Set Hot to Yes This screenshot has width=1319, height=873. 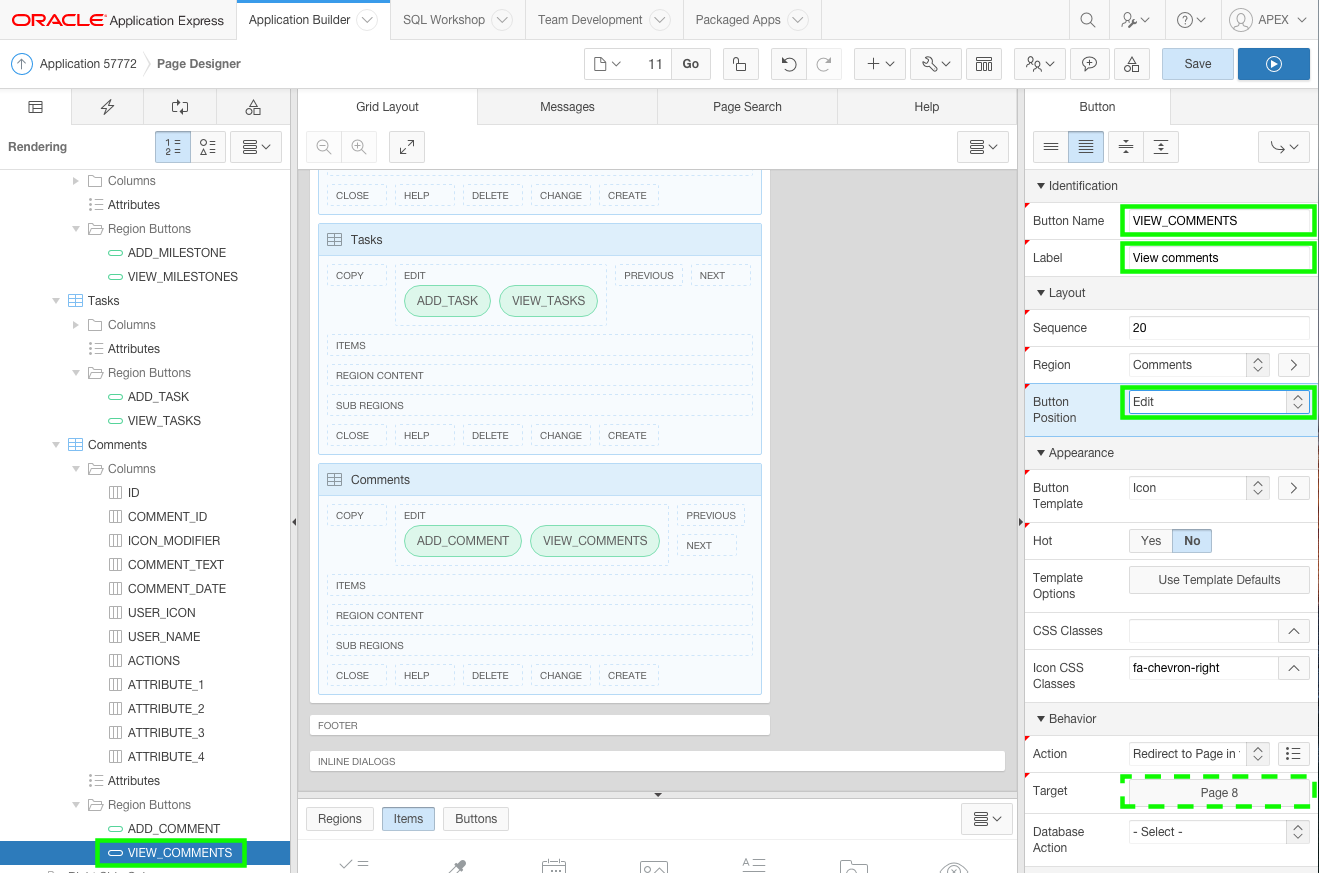tap(1151, 541)
